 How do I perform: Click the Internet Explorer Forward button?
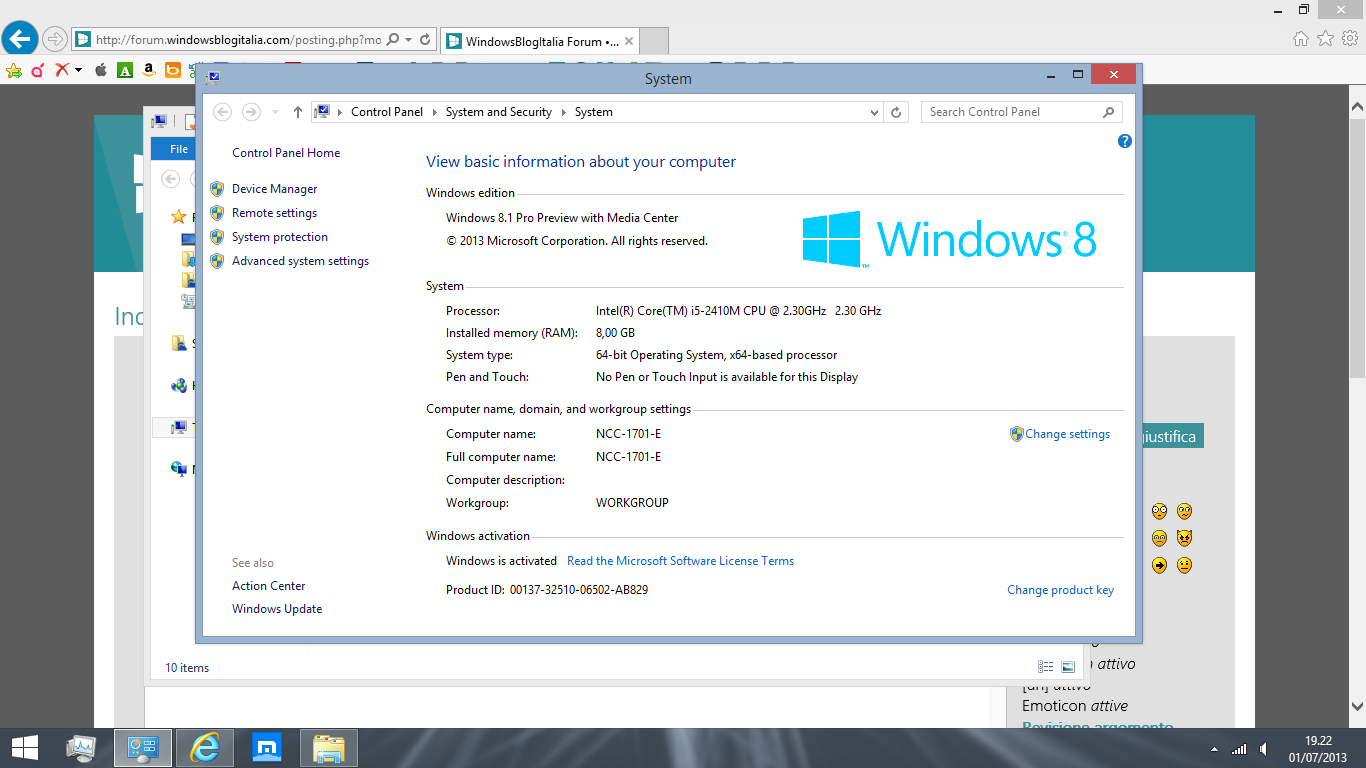tap(55, 40)
